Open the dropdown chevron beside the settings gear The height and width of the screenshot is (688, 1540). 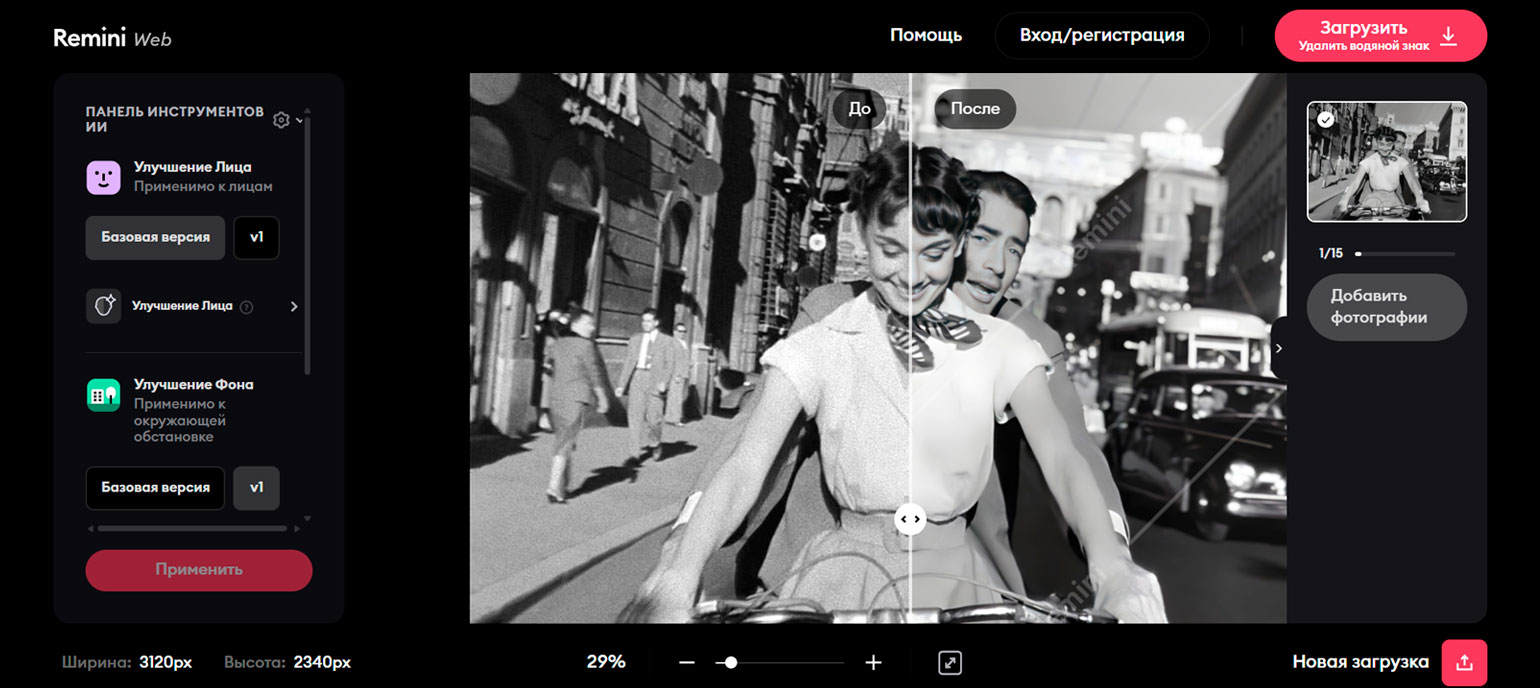299,120
